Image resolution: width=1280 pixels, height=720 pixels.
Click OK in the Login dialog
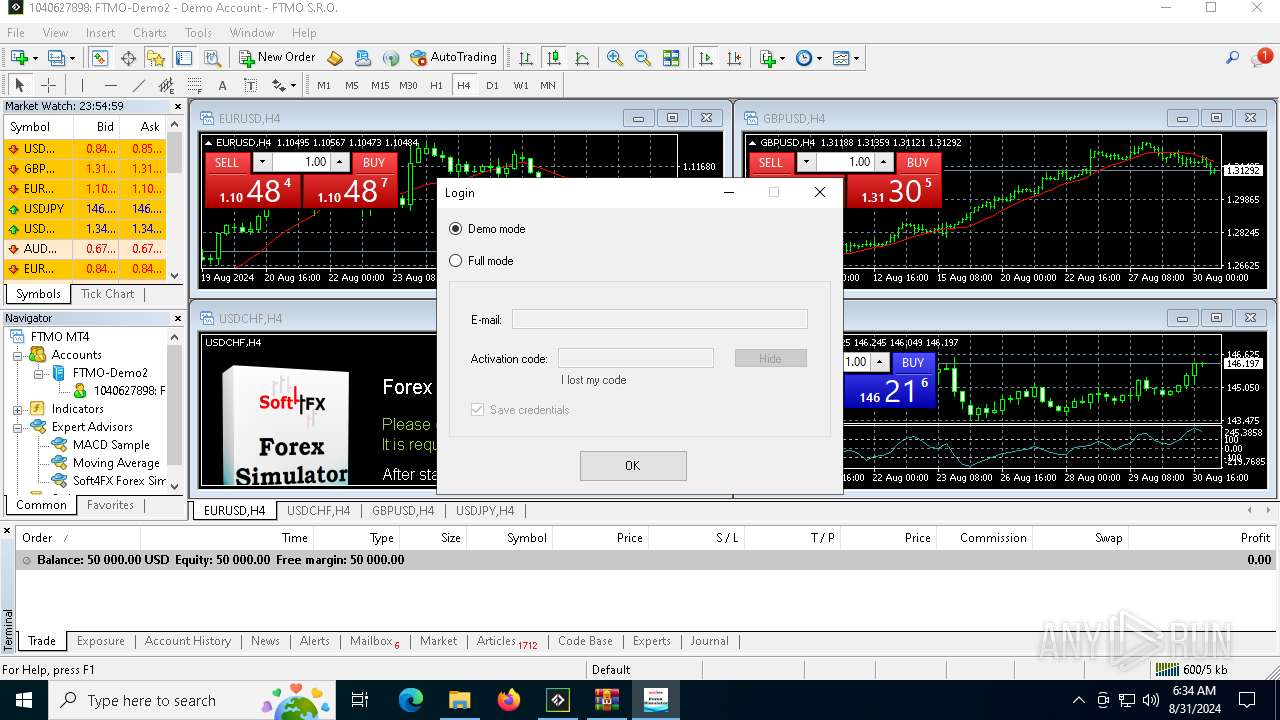tap(633, 466)
